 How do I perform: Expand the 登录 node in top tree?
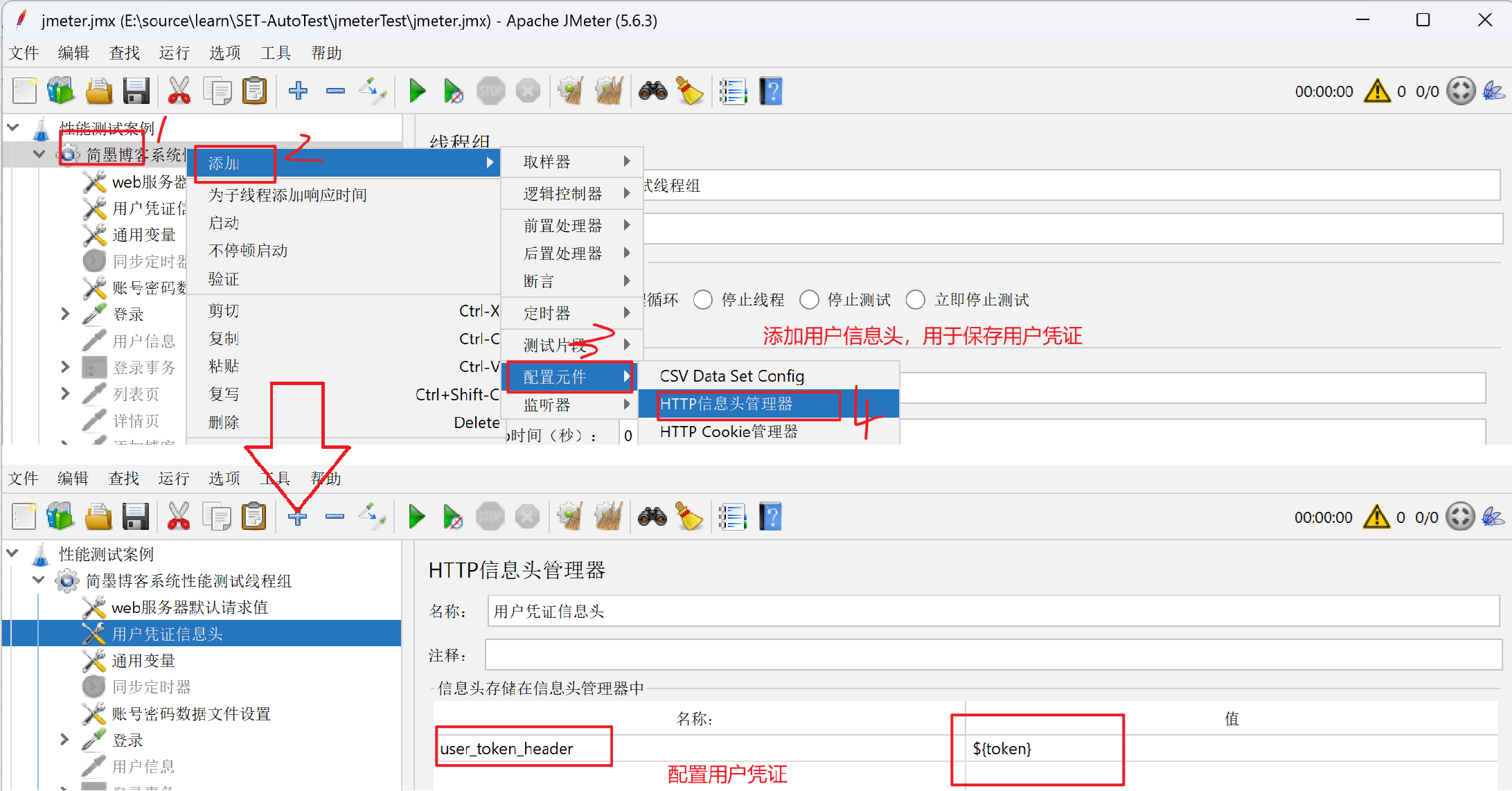(65, 314)
